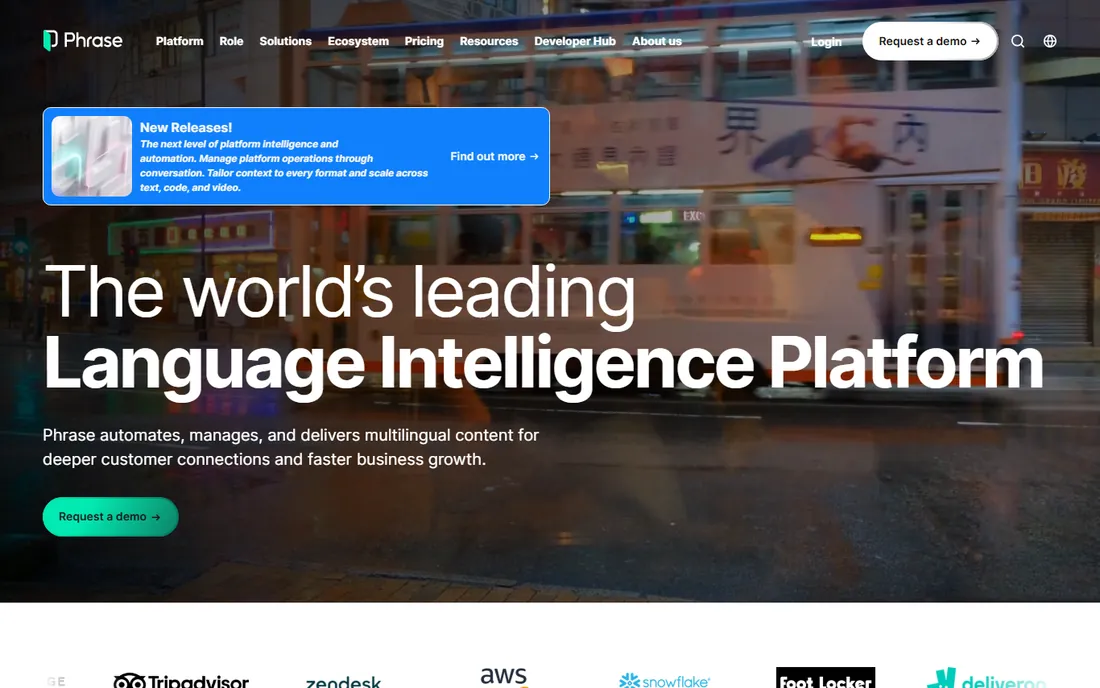
Task: Click the green Request a demo button
Action: pyautogui.click(x=110, y=517)
